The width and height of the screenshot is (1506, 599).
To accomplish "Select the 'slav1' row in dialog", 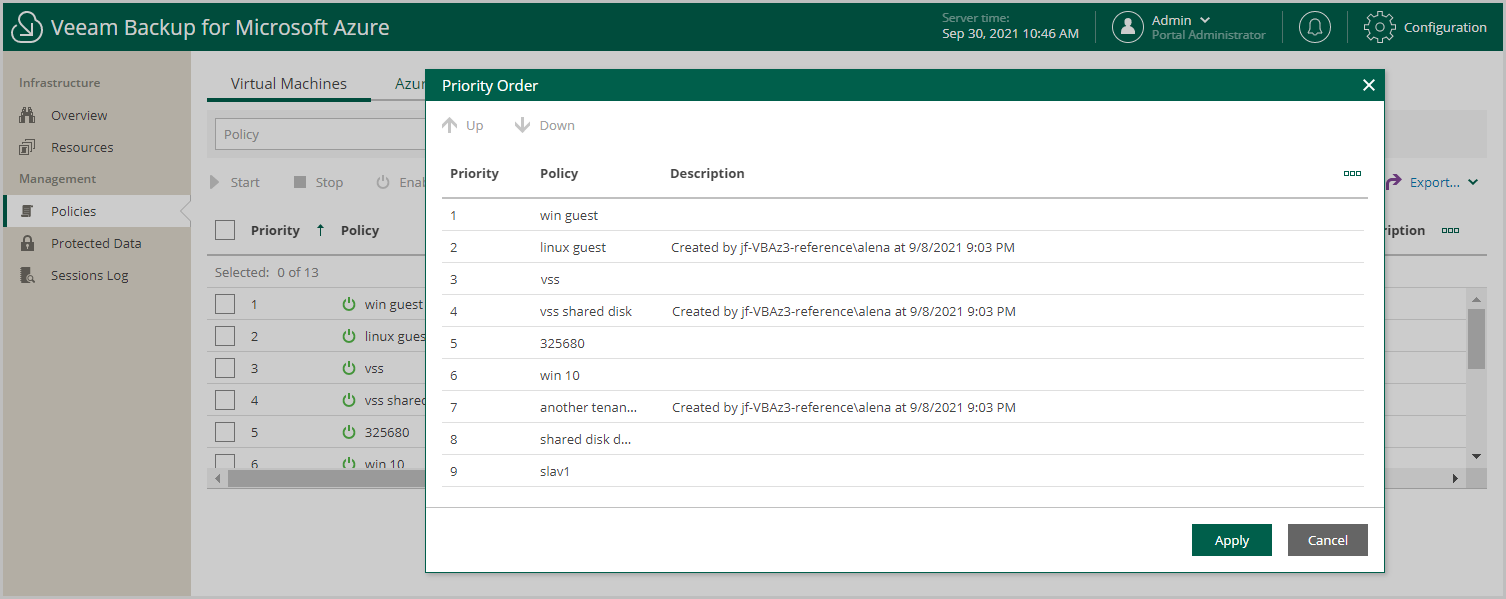I will [903, 471].
